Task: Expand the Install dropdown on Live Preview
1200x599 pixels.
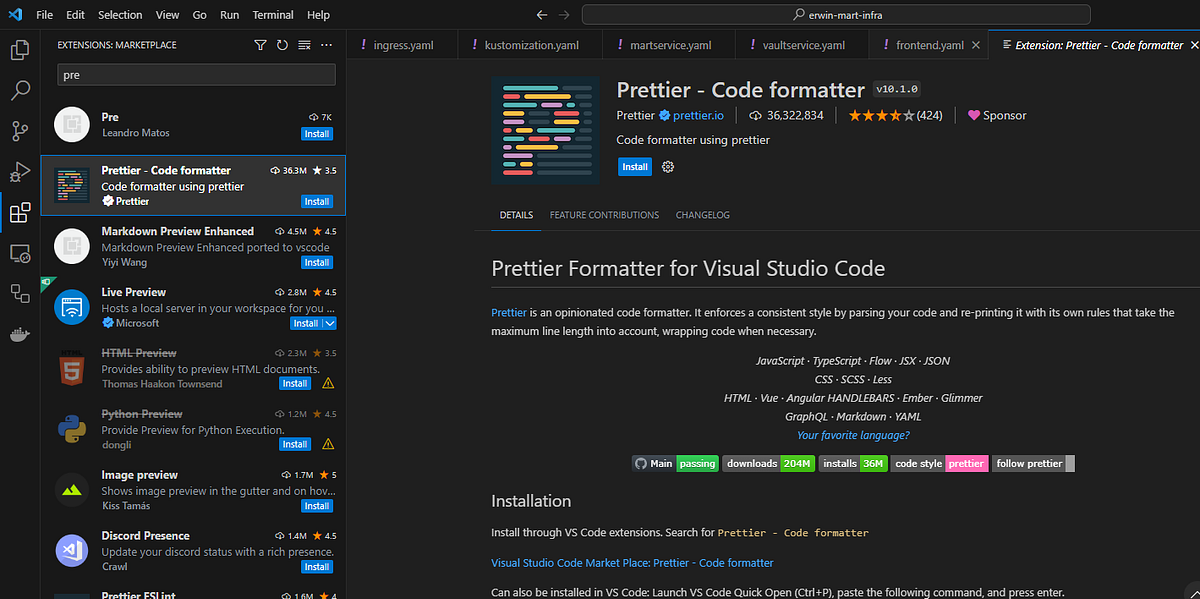Action: (x=331, y=322)
